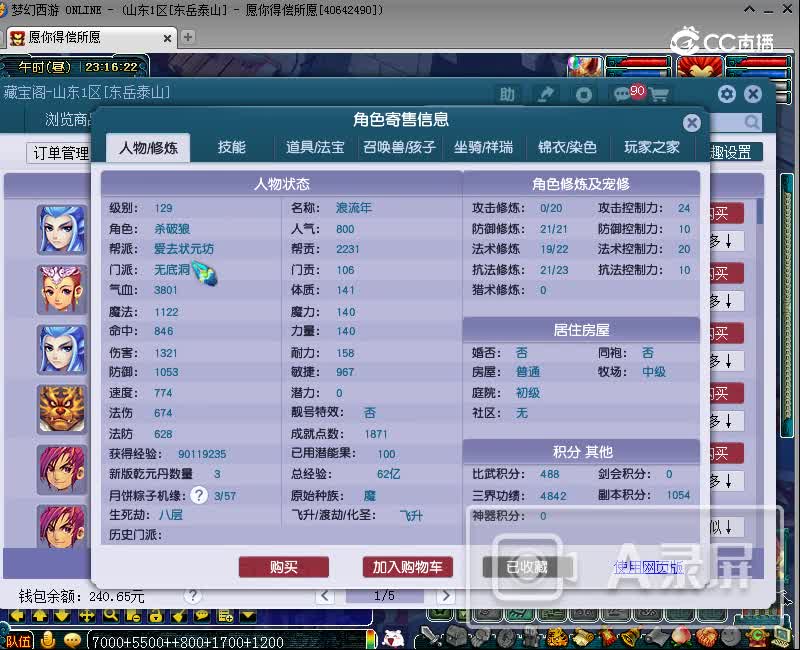Open the shopping cart icon
Viewport: 800px width, 650px height.
point(659,95)
